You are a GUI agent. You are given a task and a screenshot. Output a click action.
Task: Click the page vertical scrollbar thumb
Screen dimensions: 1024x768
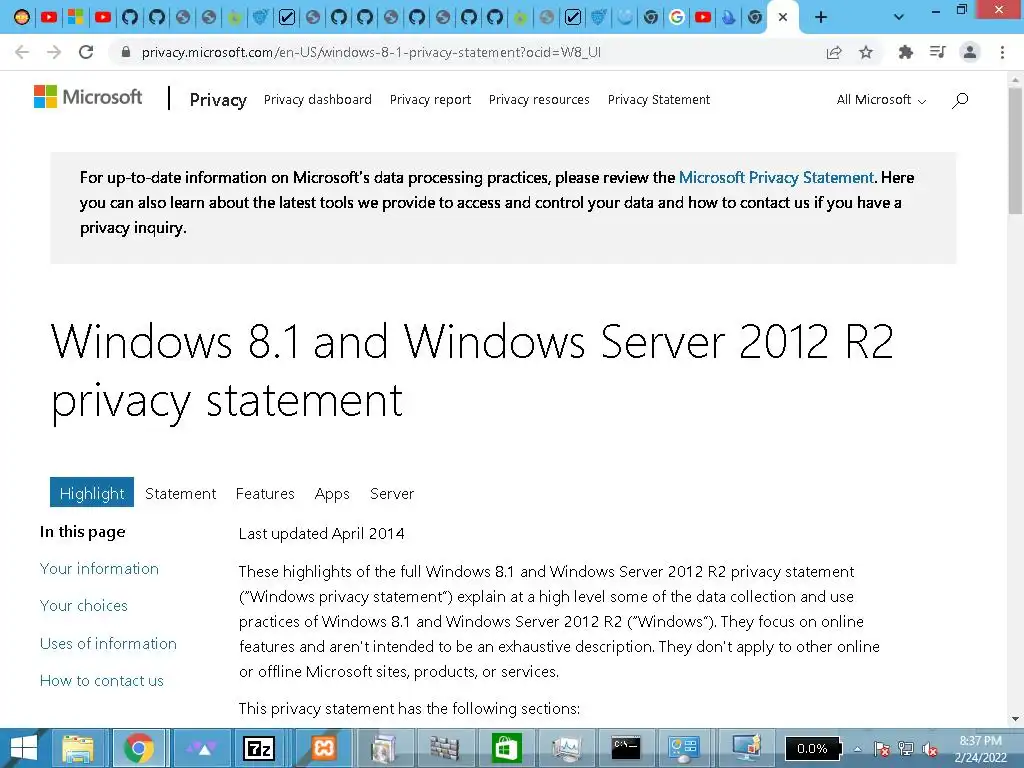click(1015, 150)
